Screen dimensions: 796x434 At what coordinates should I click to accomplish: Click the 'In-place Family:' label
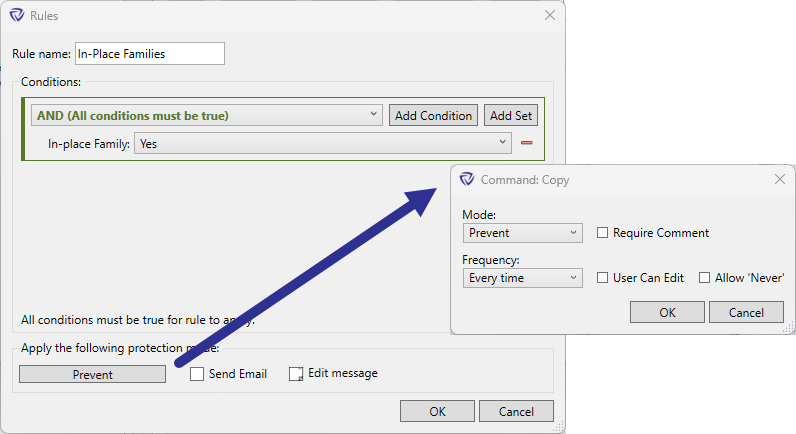click(x=89, y=144)
